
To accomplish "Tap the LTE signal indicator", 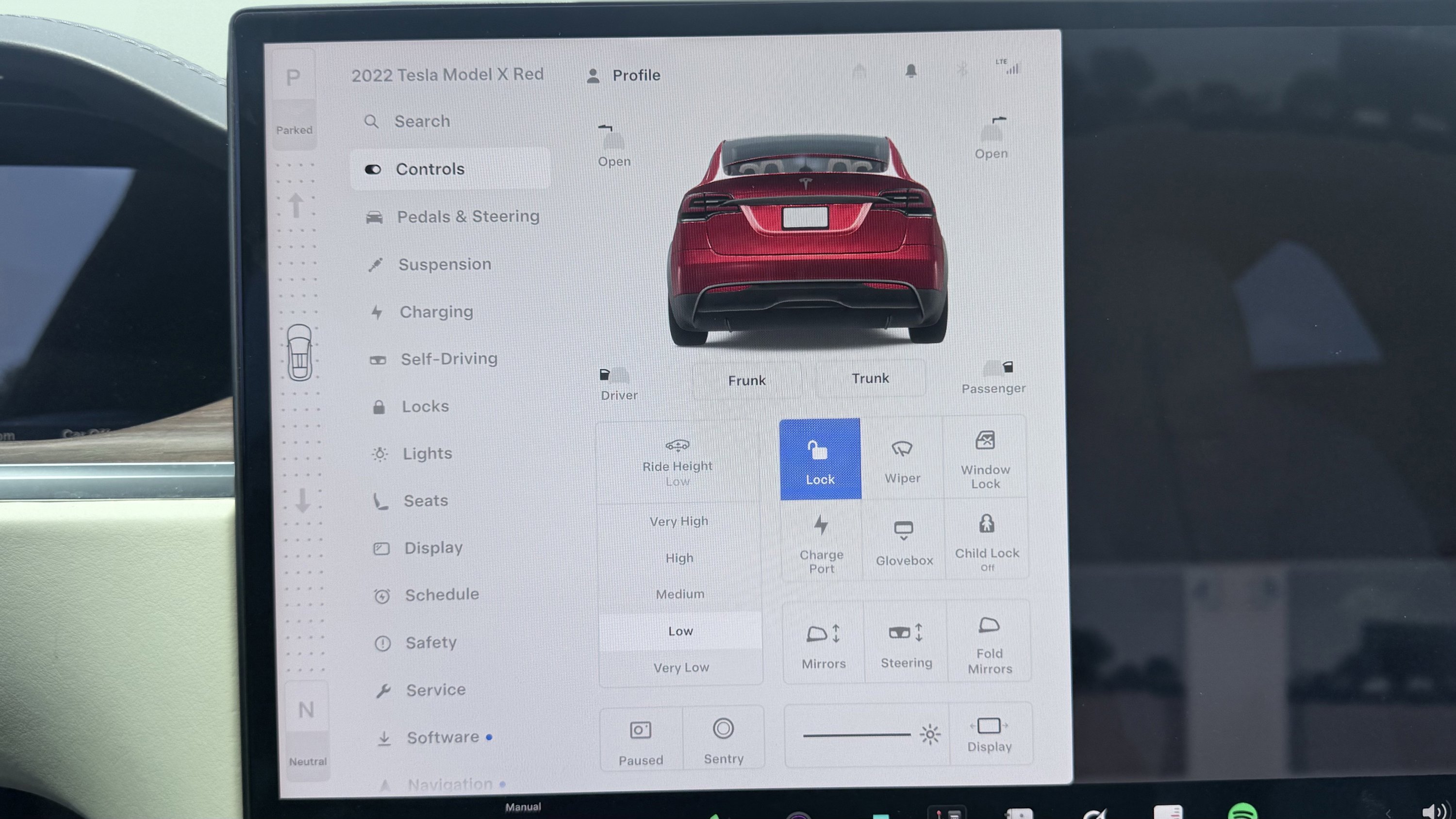I will click(x=1007, y=66).
